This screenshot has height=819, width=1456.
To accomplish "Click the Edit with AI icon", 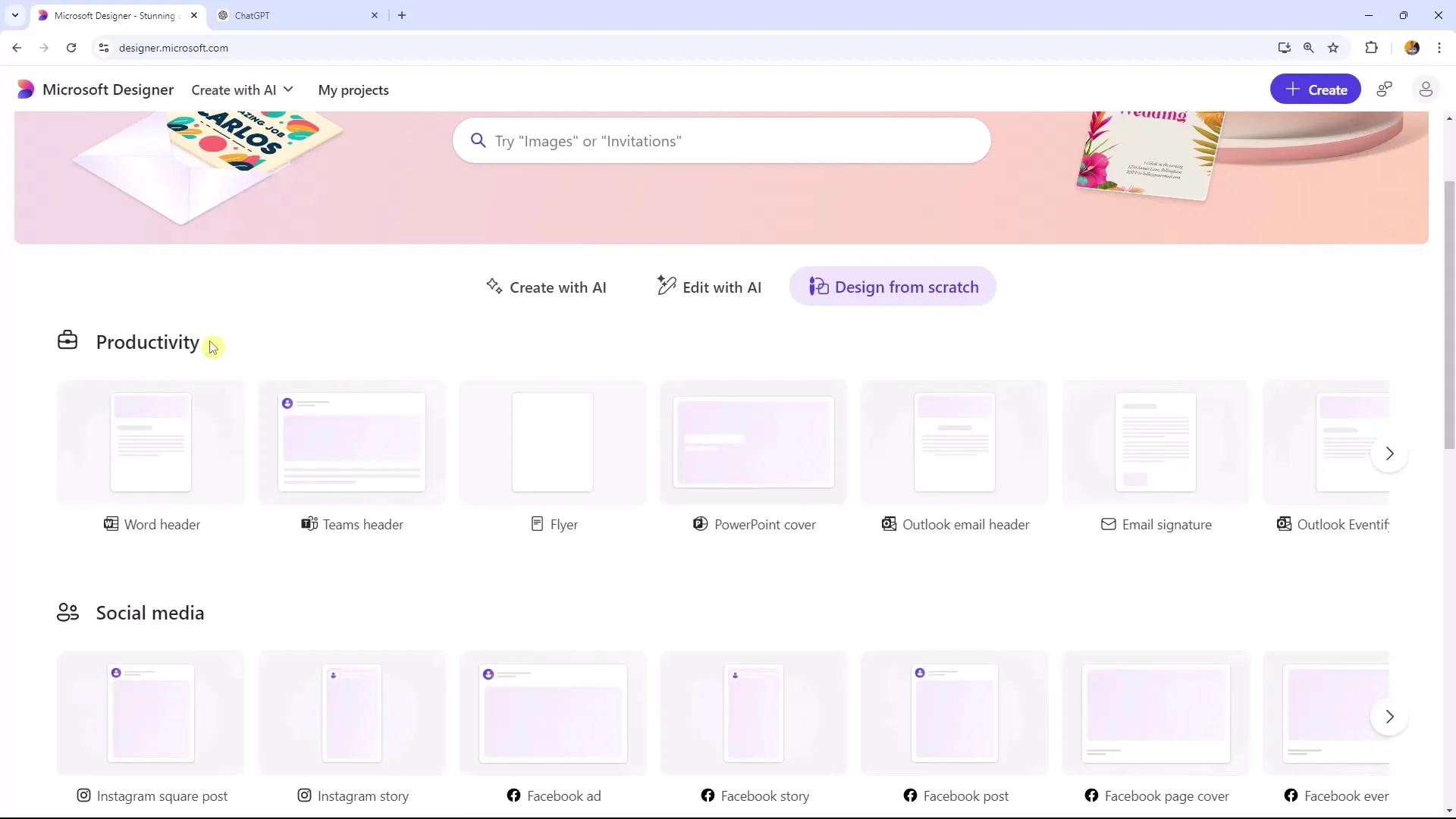I will 665,287.
